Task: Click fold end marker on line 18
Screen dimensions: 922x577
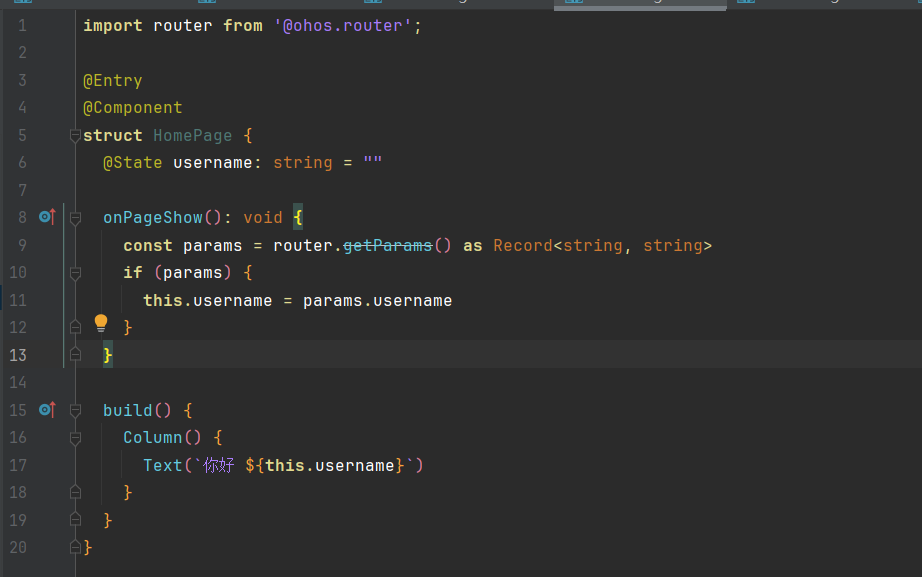Action: (x=75, y=492)
